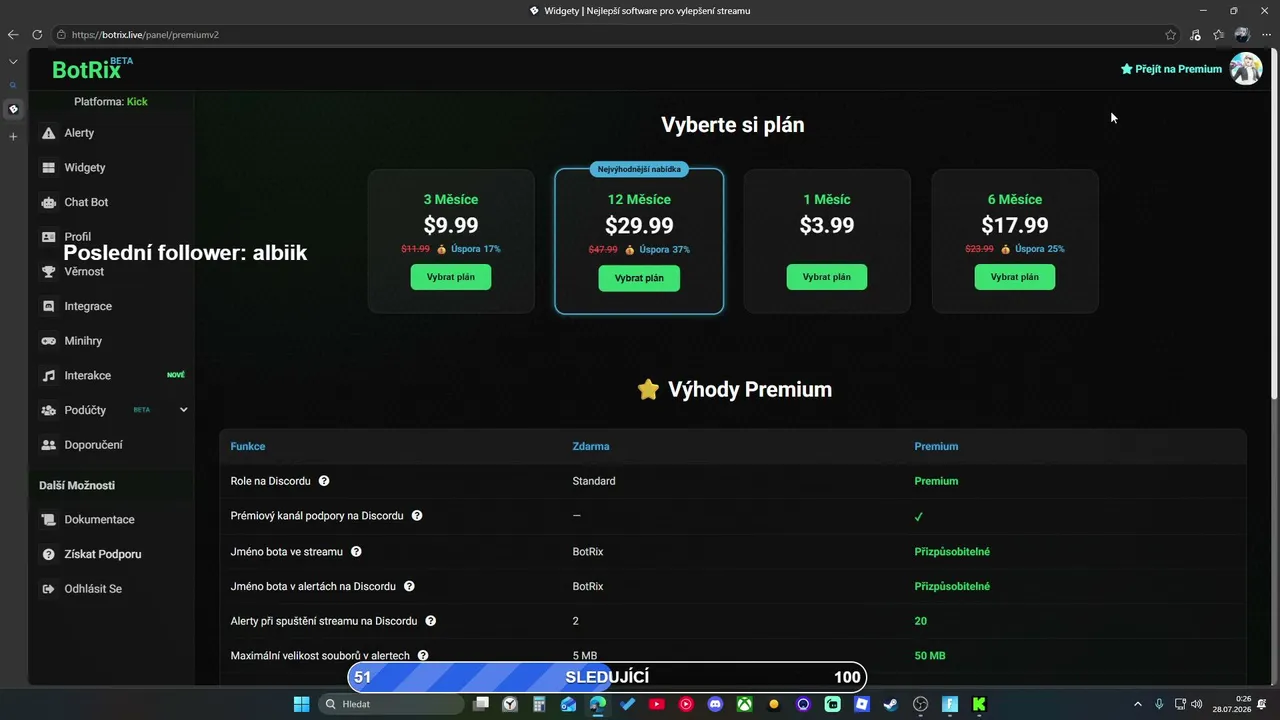Click the Zdarma column header
This screenshot has width=1280, height=720.
click(591, 447)
